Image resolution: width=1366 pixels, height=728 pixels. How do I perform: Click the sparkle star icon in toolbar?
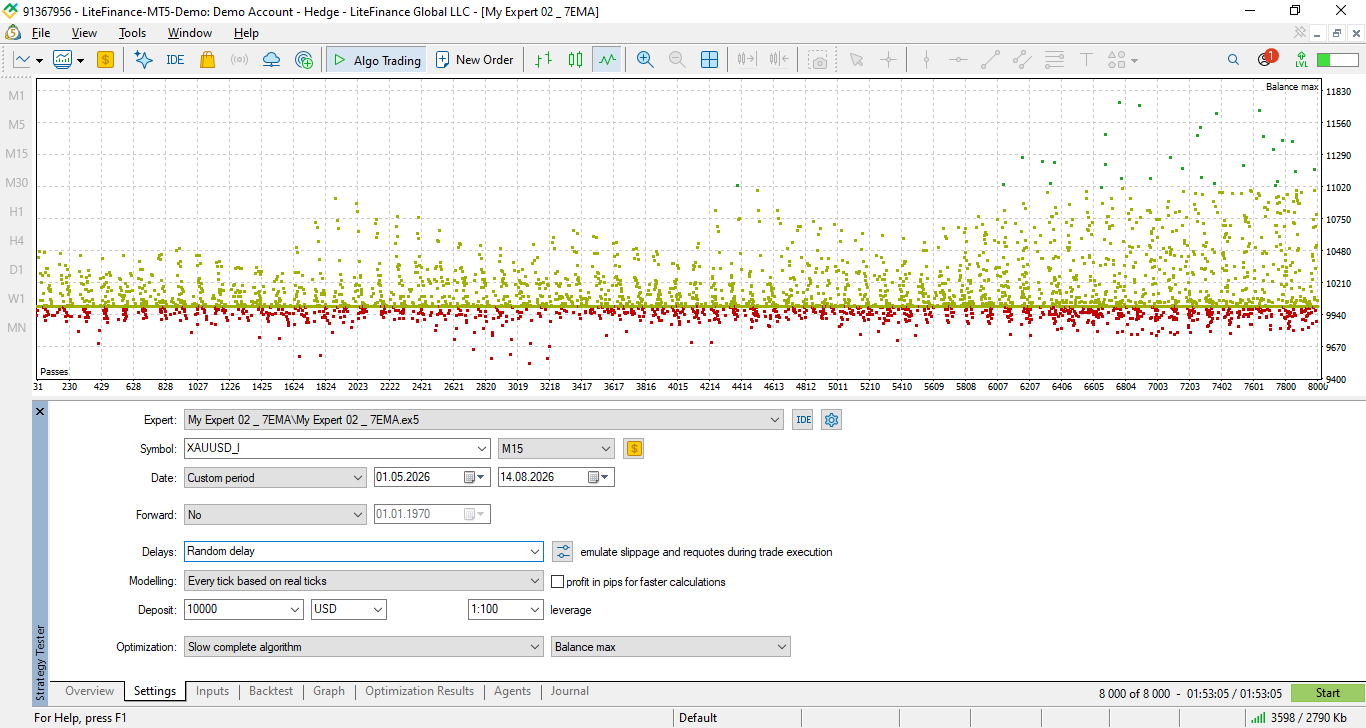coord(143,60)
